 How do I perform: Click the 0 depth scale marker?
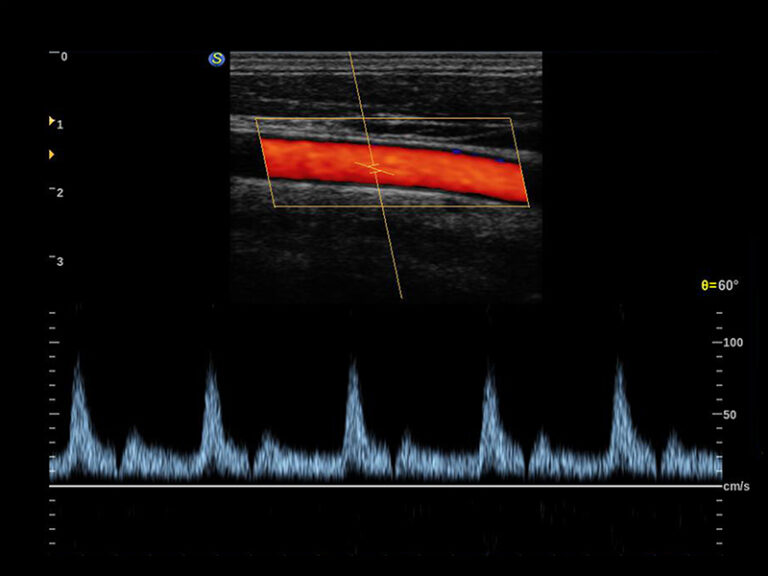(64, 57)
